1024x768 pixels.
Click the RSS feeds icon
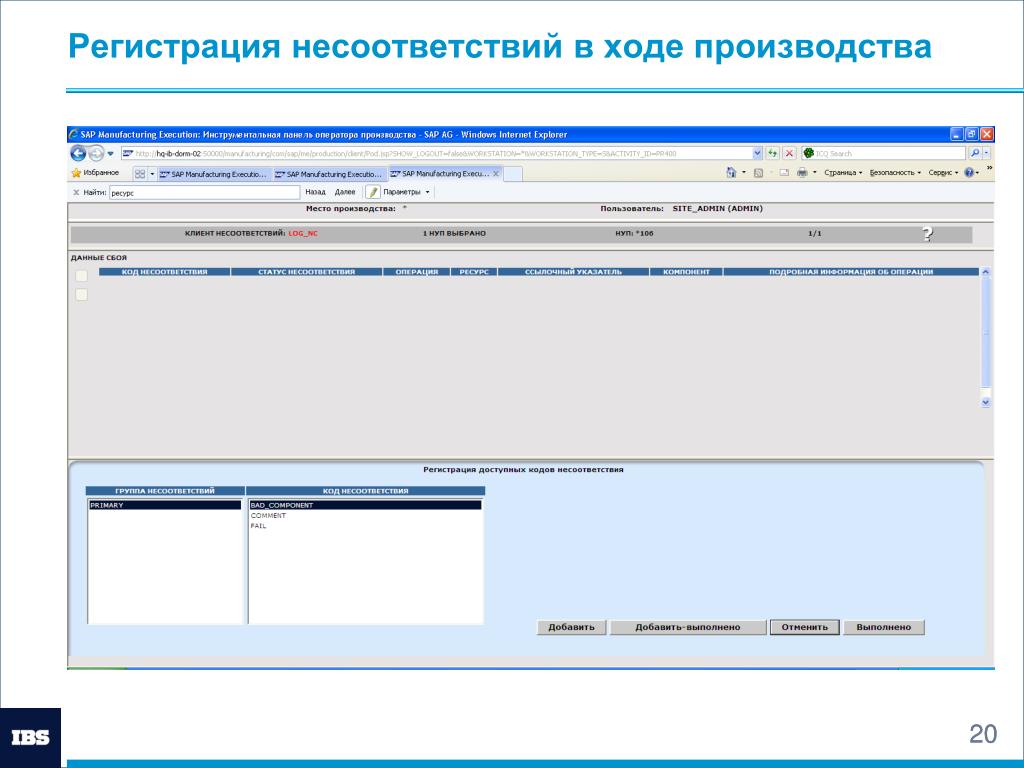[758, 173]
